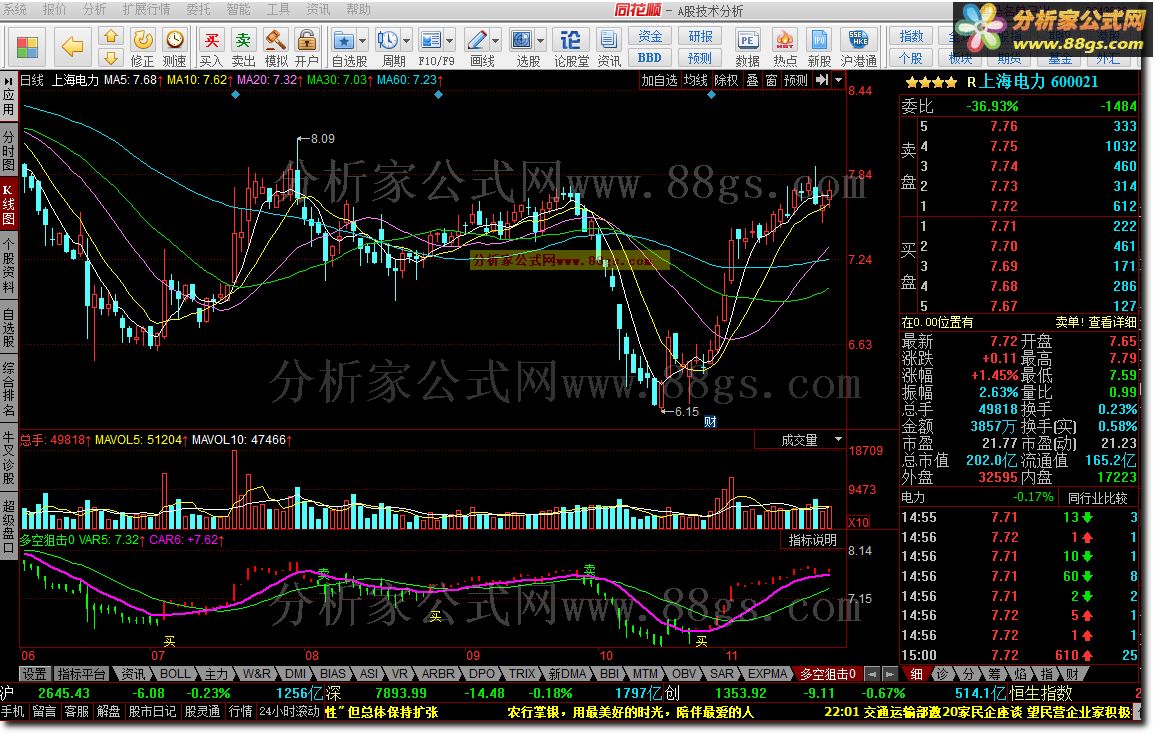Viewport: 1155px width, 734px height.
Task: Open the 修正 (correction) tool
Action: click(143, 47)
